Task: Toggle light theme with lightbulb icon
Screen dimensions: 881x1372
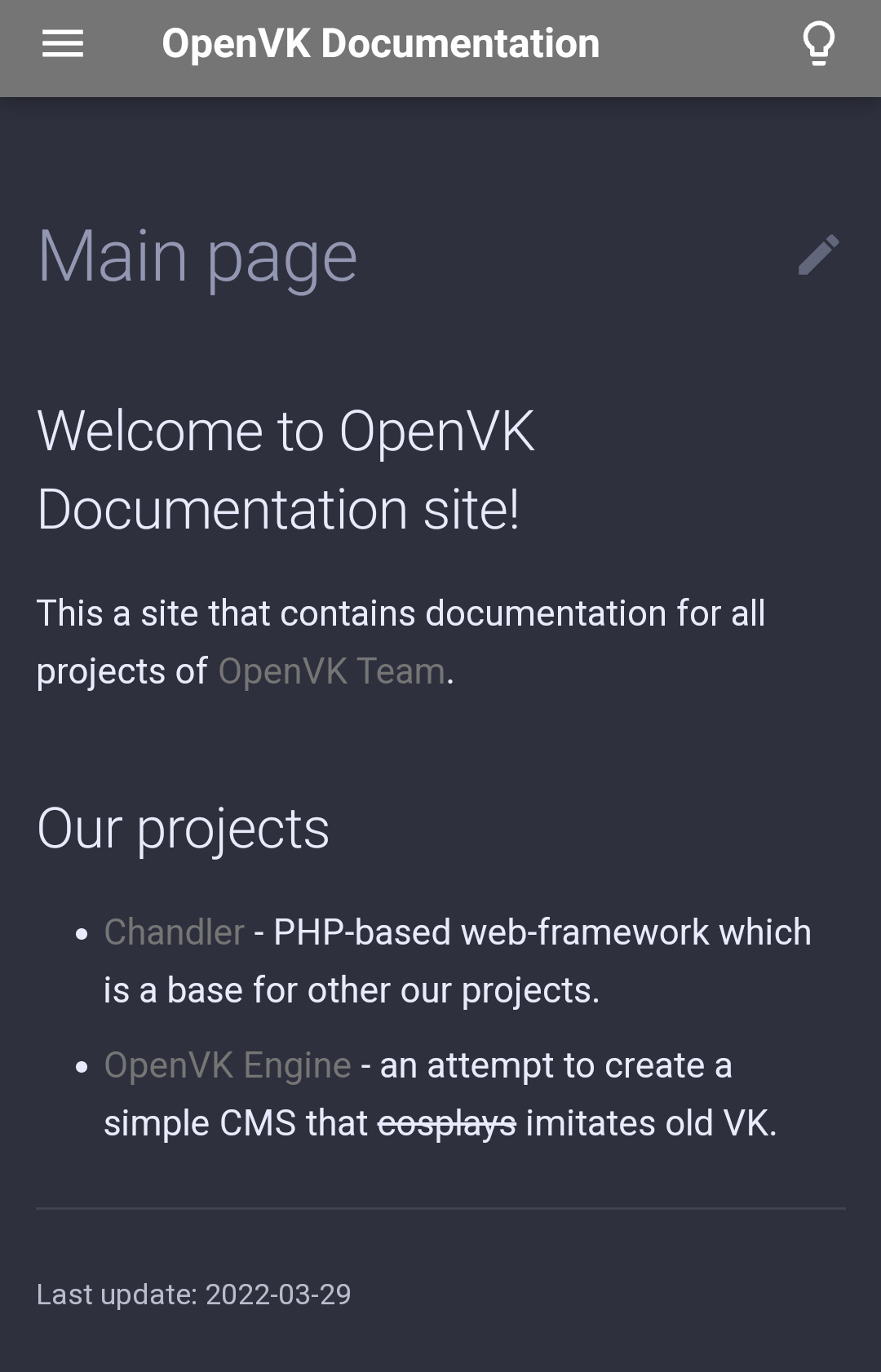Action: [818, 44]
